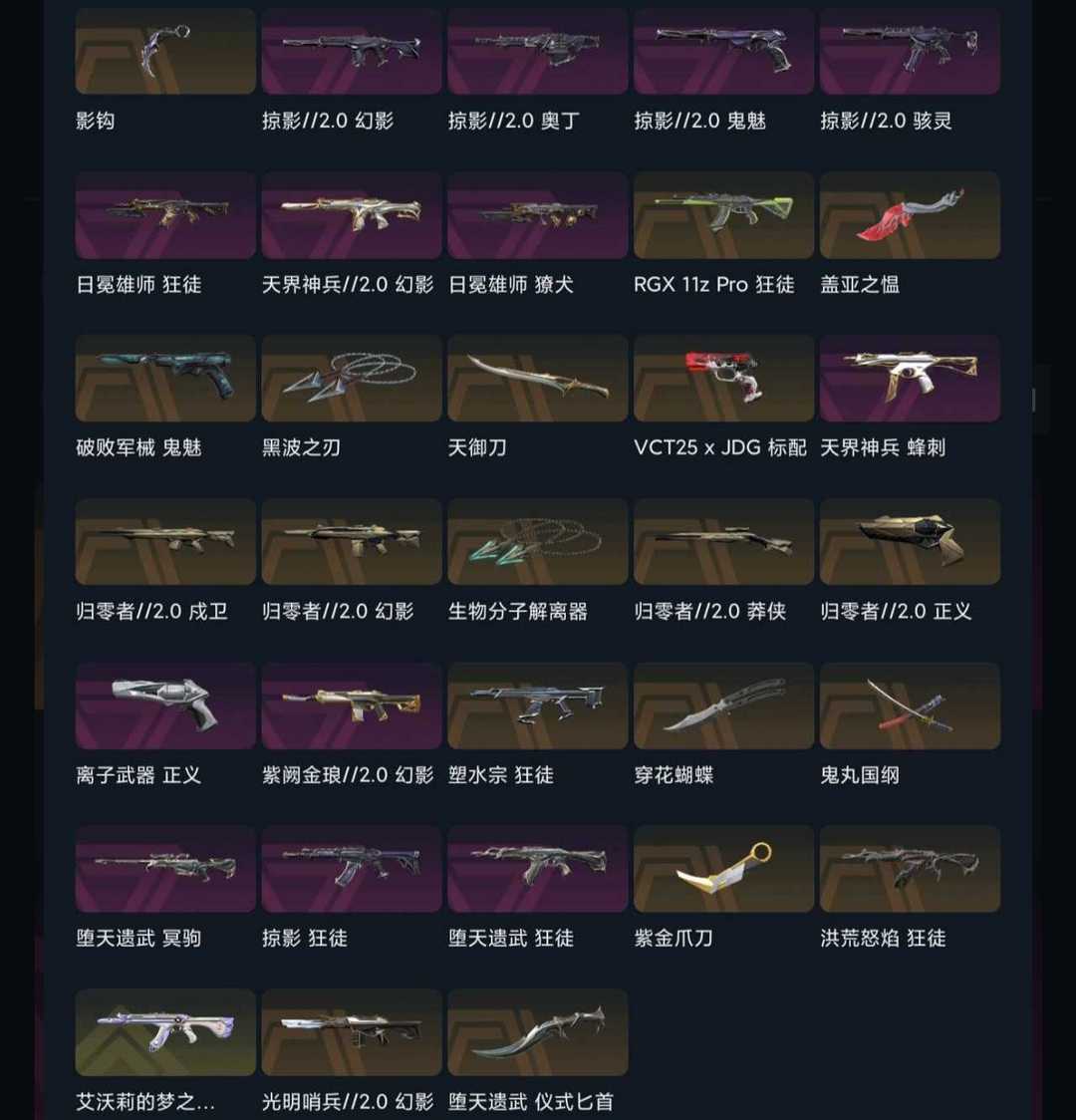Select the 艾沃莉的梦之... skin thumbnail
This screenshot has height=1120, width=1076.
[165, 1032]
